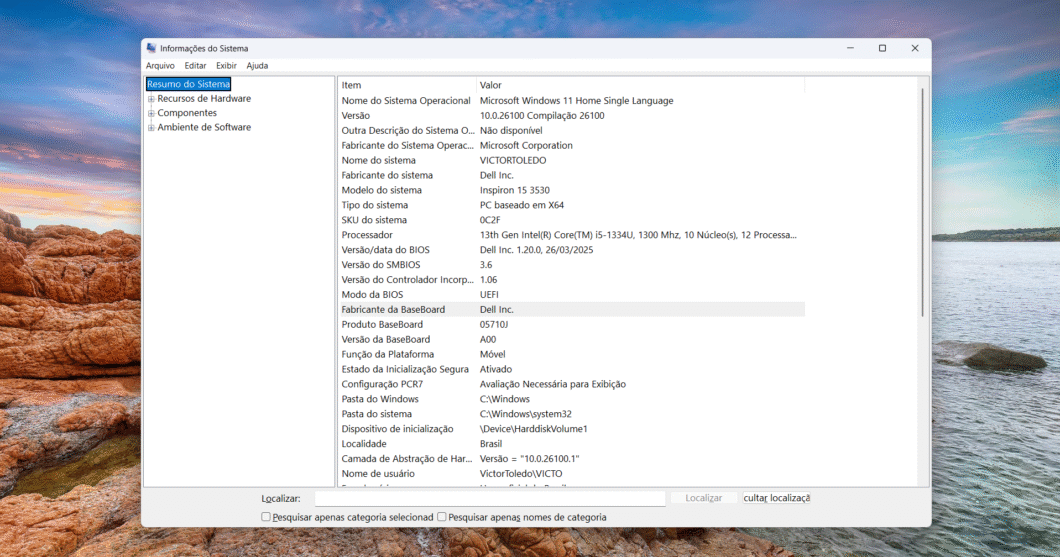The width and height of the screenshot is (1060, 557).
Task: Click into the Localizar search field
Action: (x=490, y=498)
